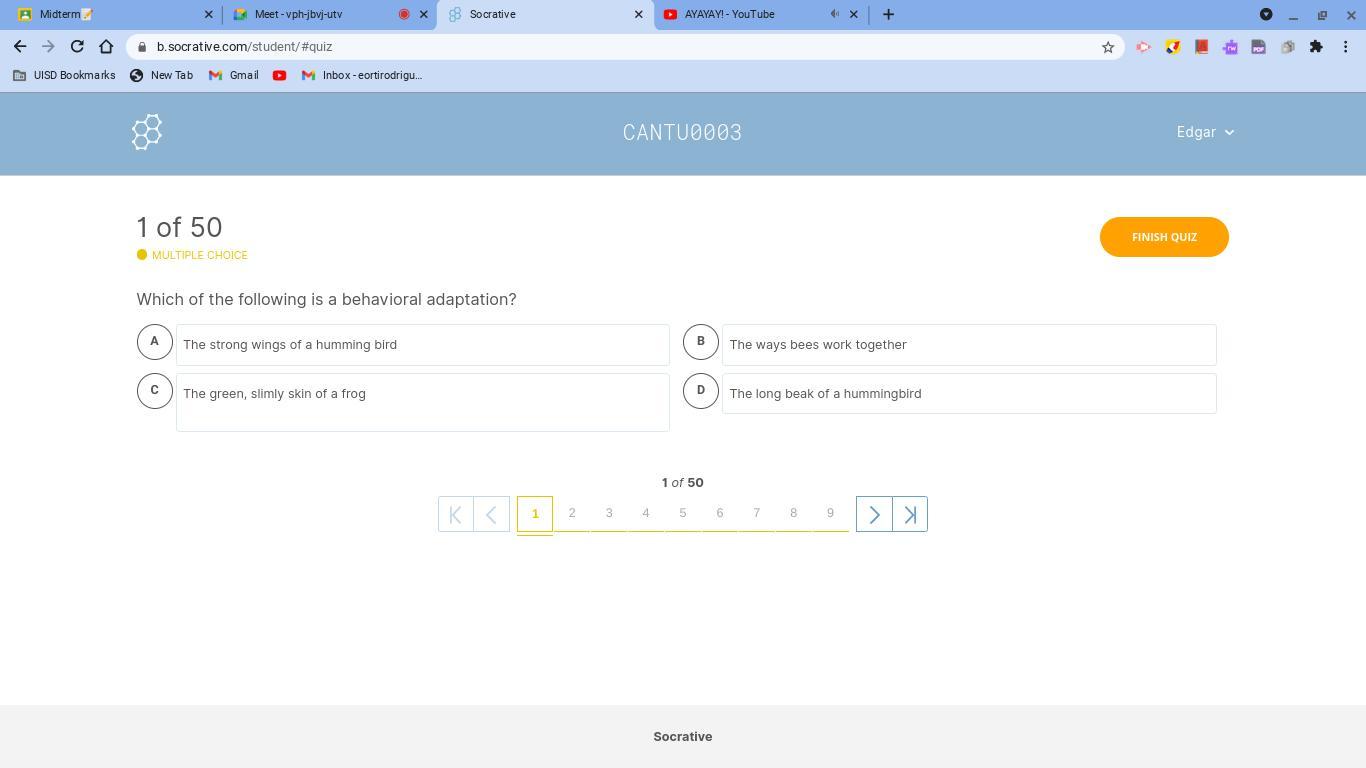Image resolution: width=1366 pixels, height=768 pixels.
Task: Click the MULTIPLE CHOICE label
Action: point(200,255)
